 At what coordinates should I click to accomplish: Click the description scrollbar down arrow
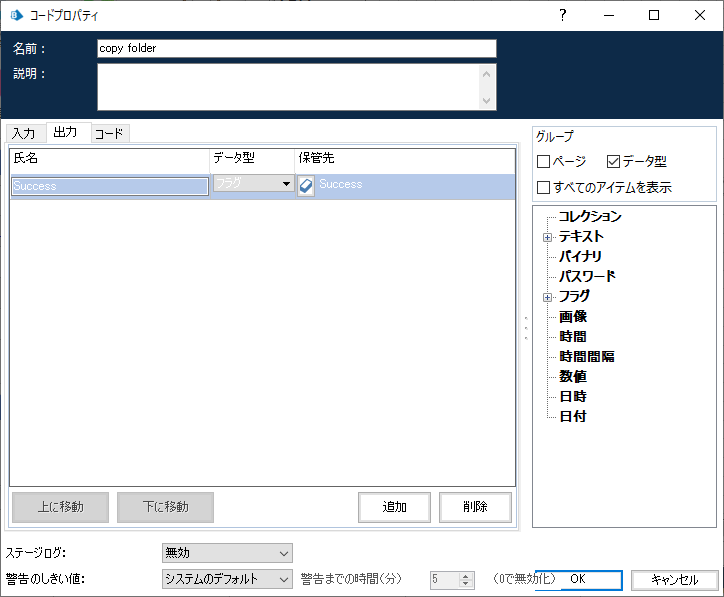click(x=486, y=101)
